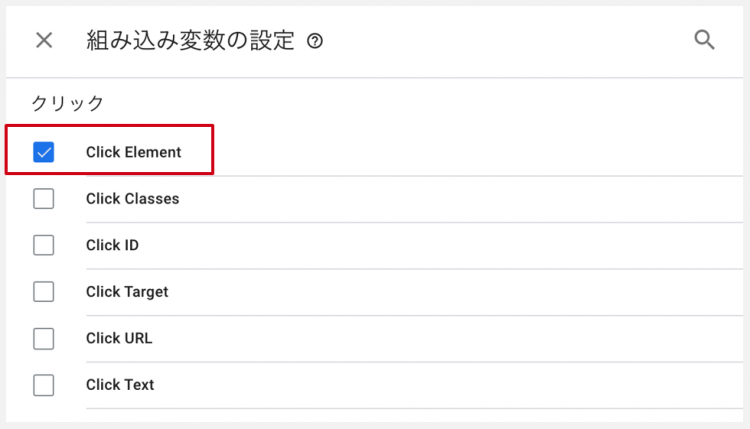The image size is (750, 429).
Task: Select the Click Element label text
Action: 133,152
